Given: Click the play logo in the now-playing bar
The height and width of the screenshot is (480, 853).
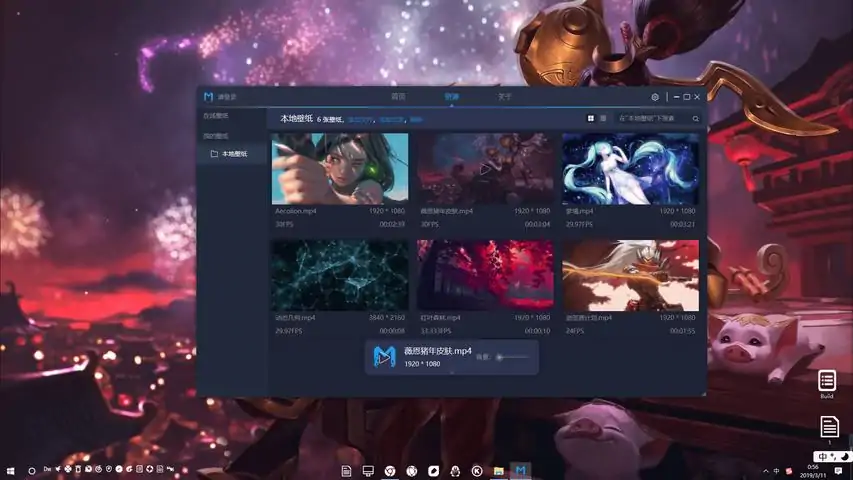Looking at the screenshot, I should point(385,357).
